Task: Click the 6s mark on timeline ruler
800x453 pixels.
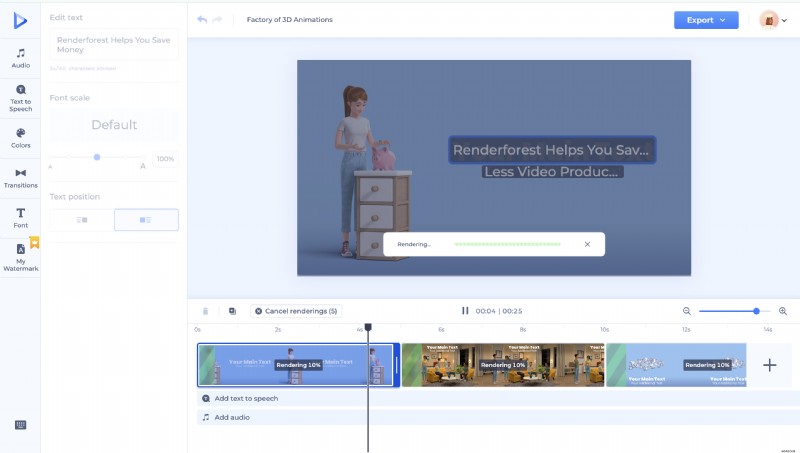Action: (x=441, y=330)
